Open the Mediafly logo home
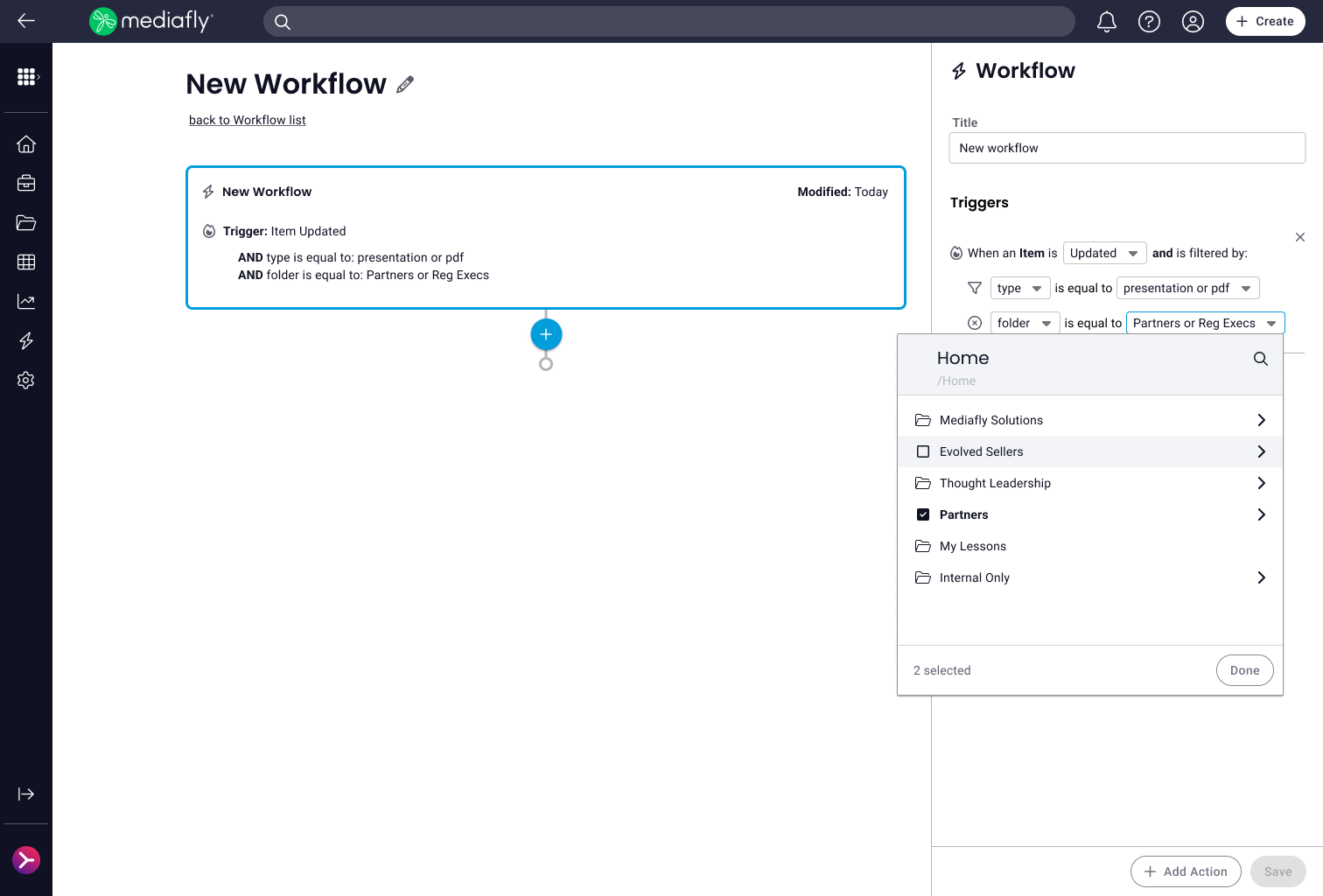Viewport: 1323px width, 896px height. (151, 21)
